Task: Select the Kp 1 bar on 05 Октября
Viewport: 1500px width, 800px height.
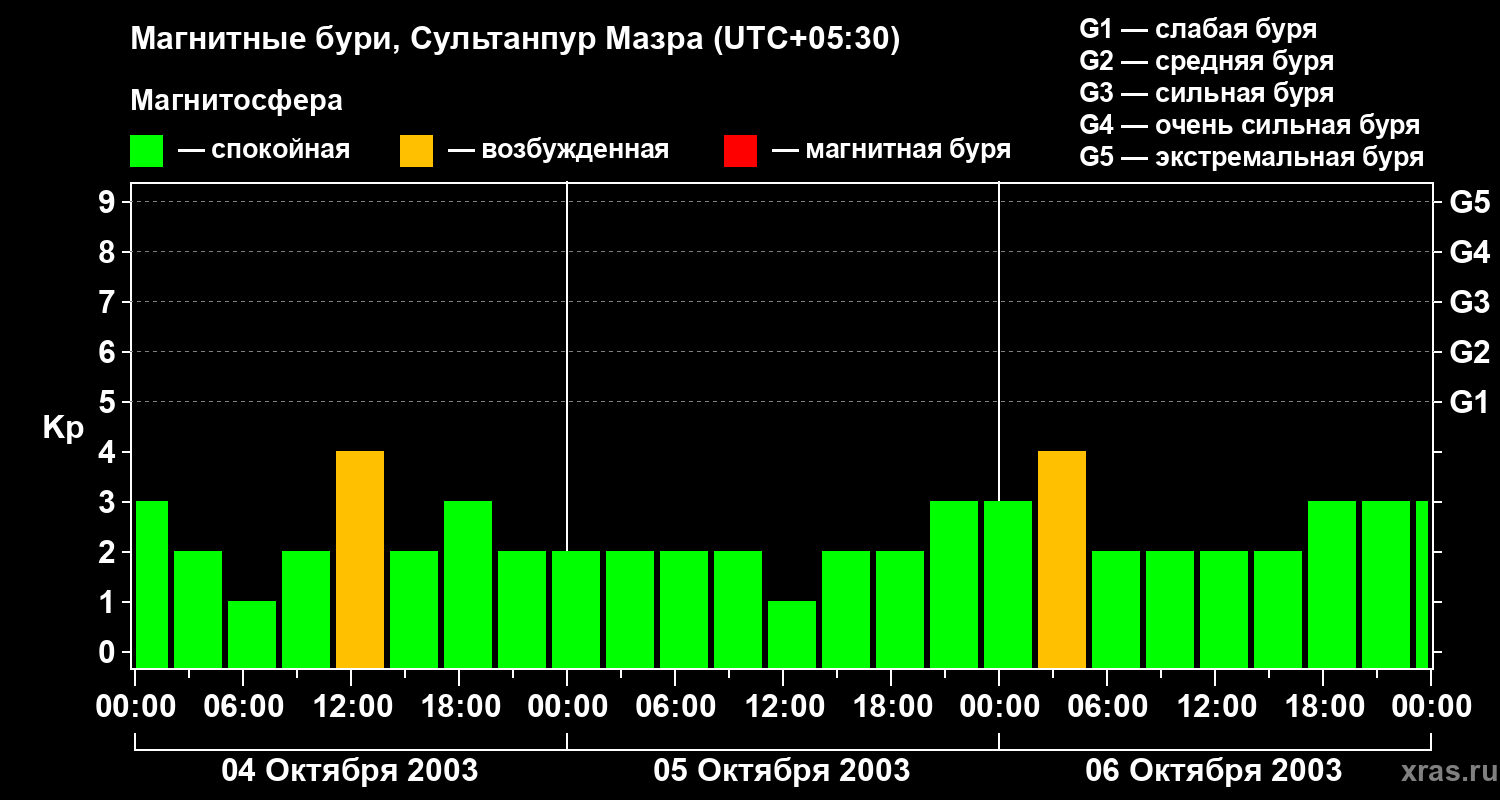Action: click(x=792, y=635)
